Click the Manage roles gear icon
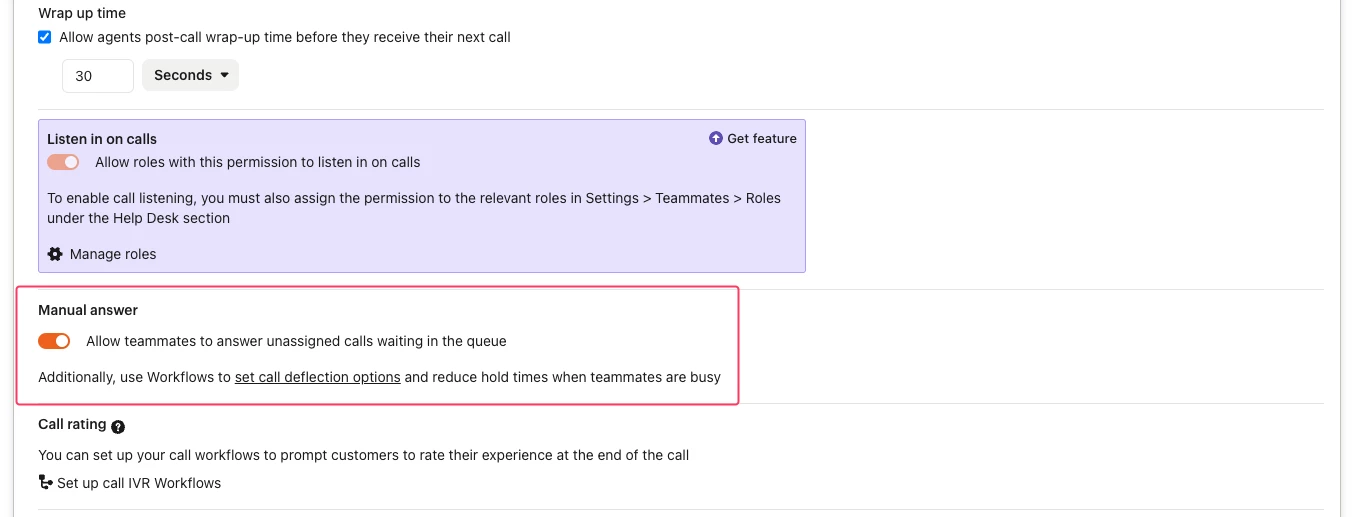The image size is (1356, 517). pyautogui.click(x=55, y=254)
